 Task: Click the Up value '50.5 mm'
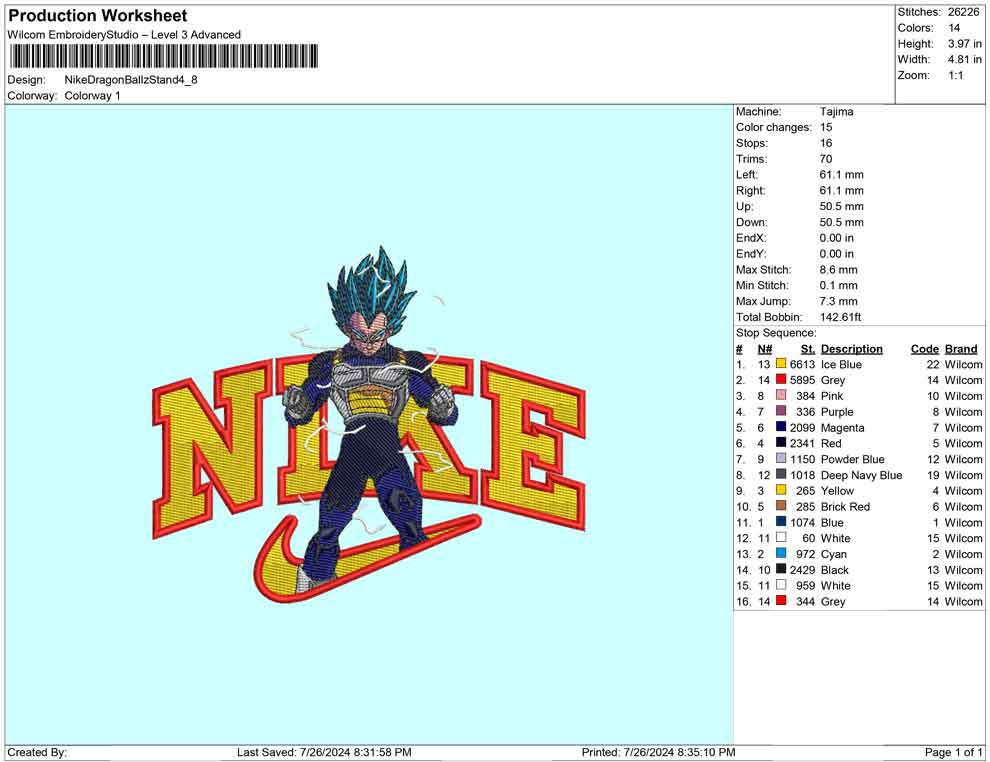842,206
